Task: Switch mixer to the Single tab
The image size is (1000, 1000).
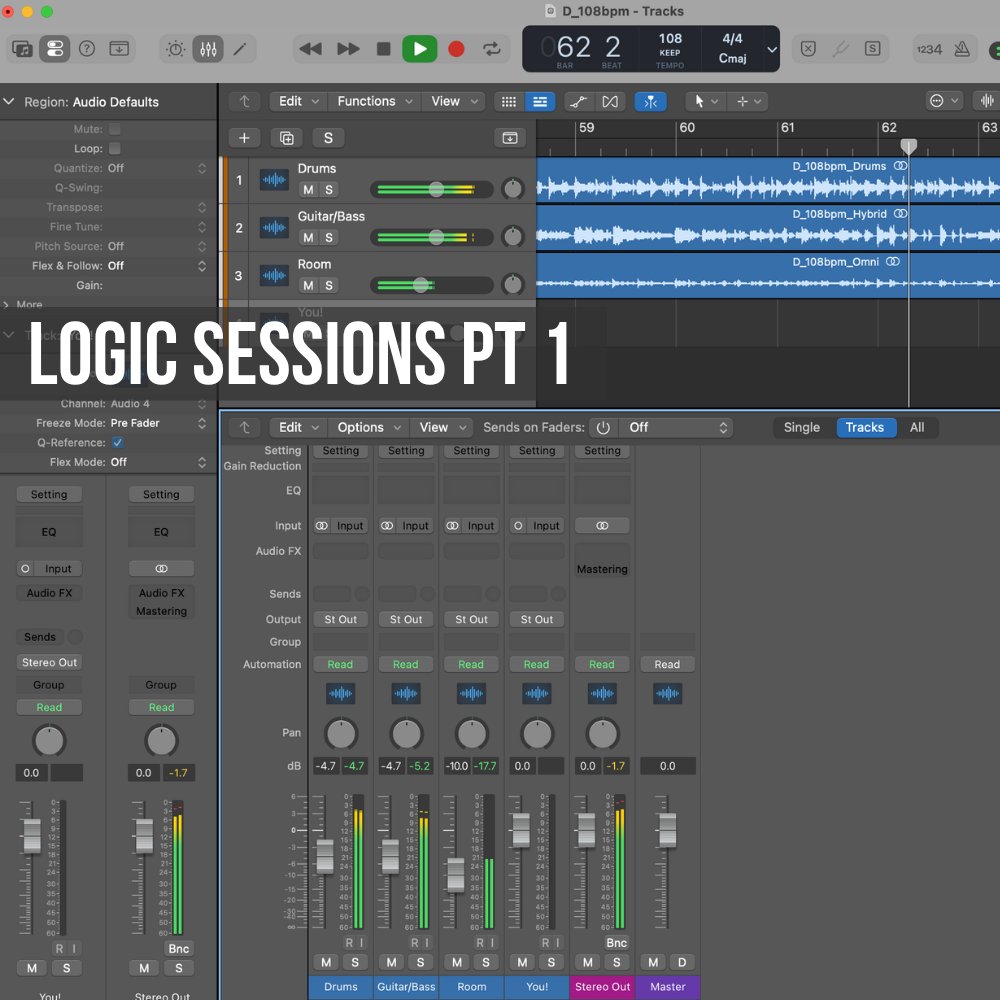Action: (802, 427)
